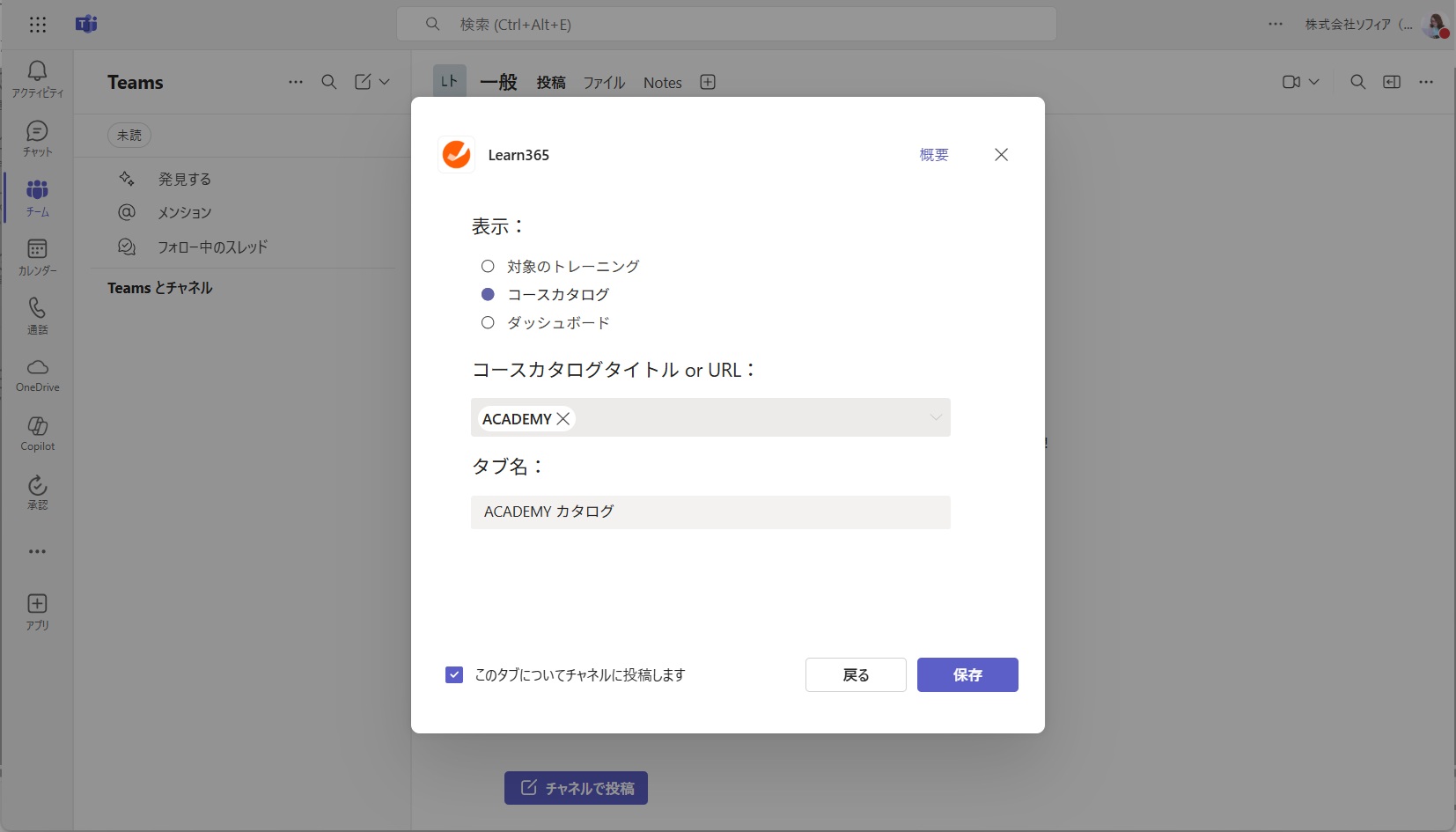
Task: Open the channel side pane icon
Action: [1392, 82]
